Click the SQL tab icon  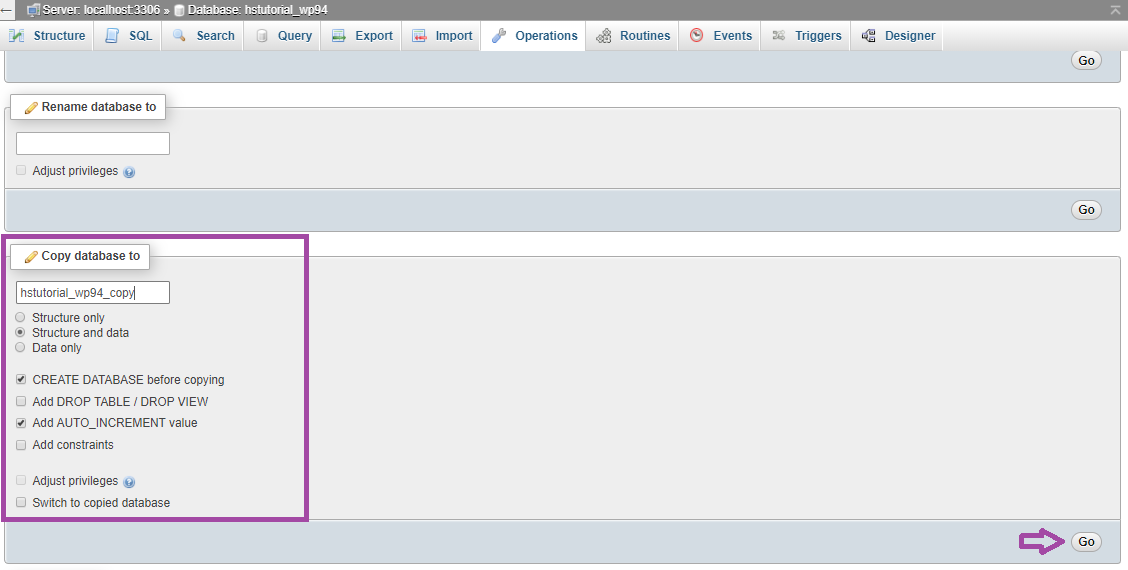coord(112,36)
